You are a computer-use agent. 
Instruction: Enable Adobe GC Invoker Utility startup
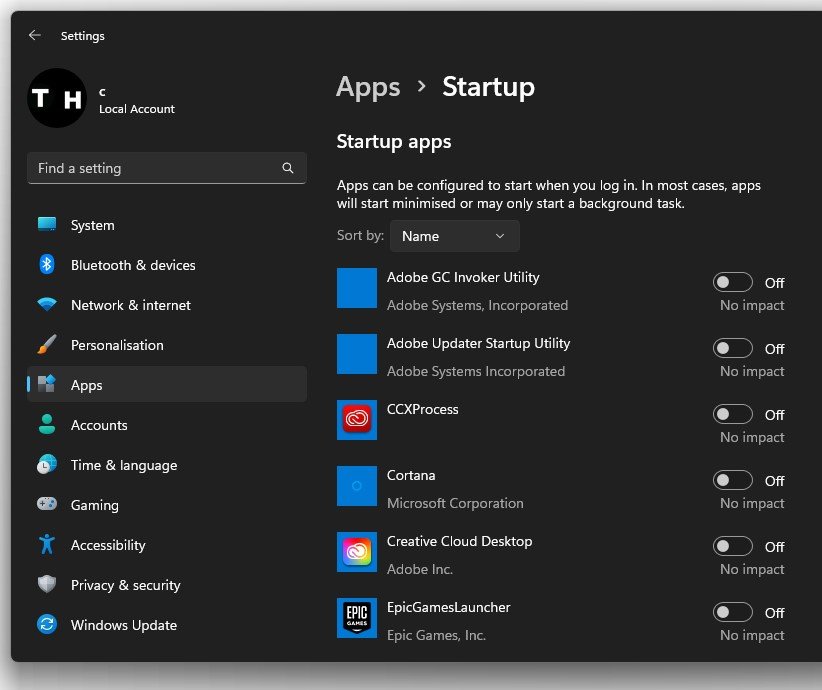pyautogui.click(x=733, y=283)
